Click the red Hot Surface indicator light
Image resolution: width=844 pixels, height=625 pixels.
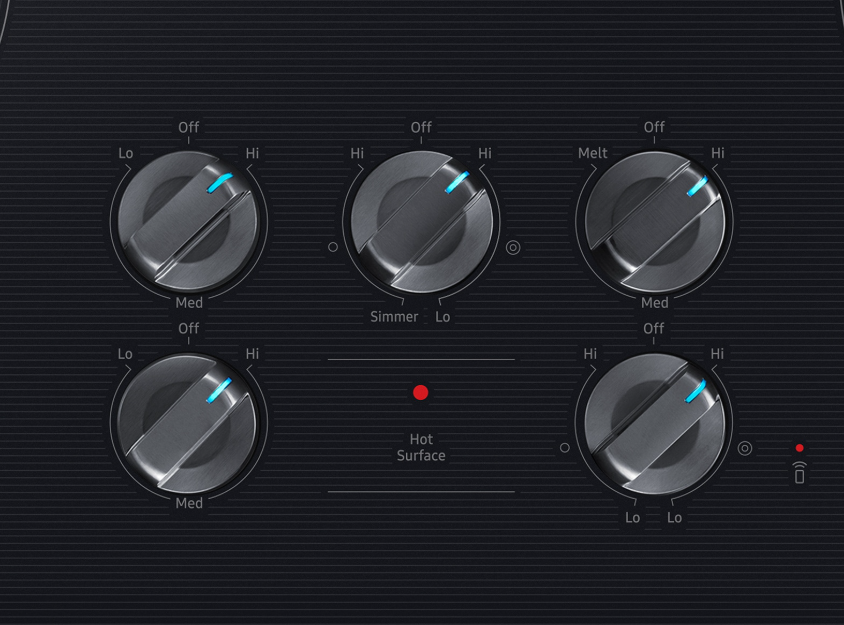coord(420,393)
